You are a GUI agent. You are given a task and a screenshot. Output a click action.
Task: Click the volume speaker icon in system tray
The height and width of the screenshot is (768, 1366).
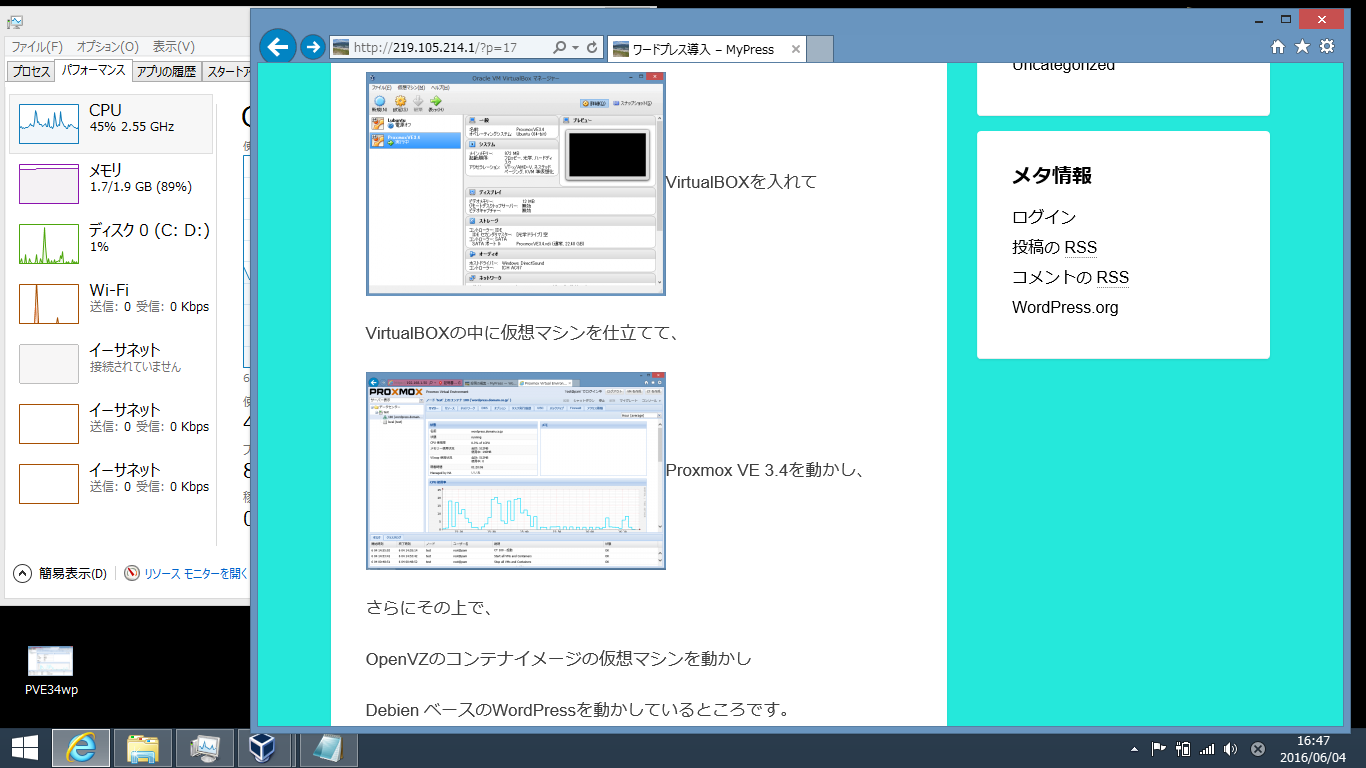pyautogui.click(x=1230, y=749)
